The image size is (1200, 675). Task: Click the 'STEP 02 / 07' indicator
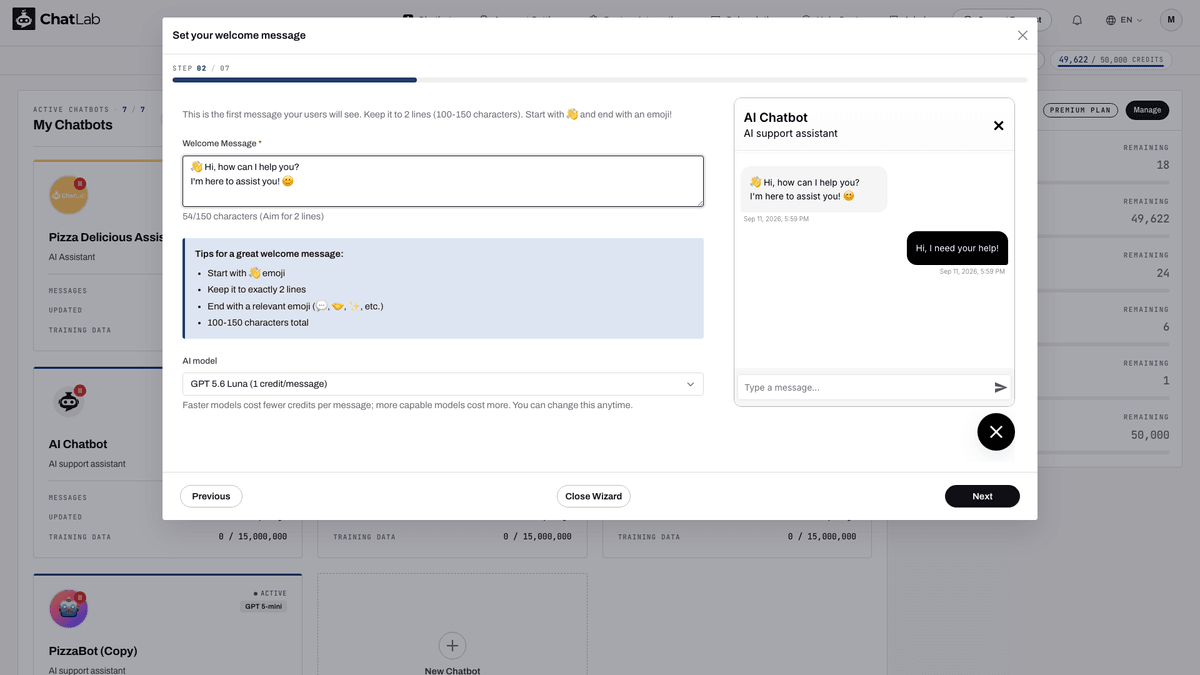(201, 68)
